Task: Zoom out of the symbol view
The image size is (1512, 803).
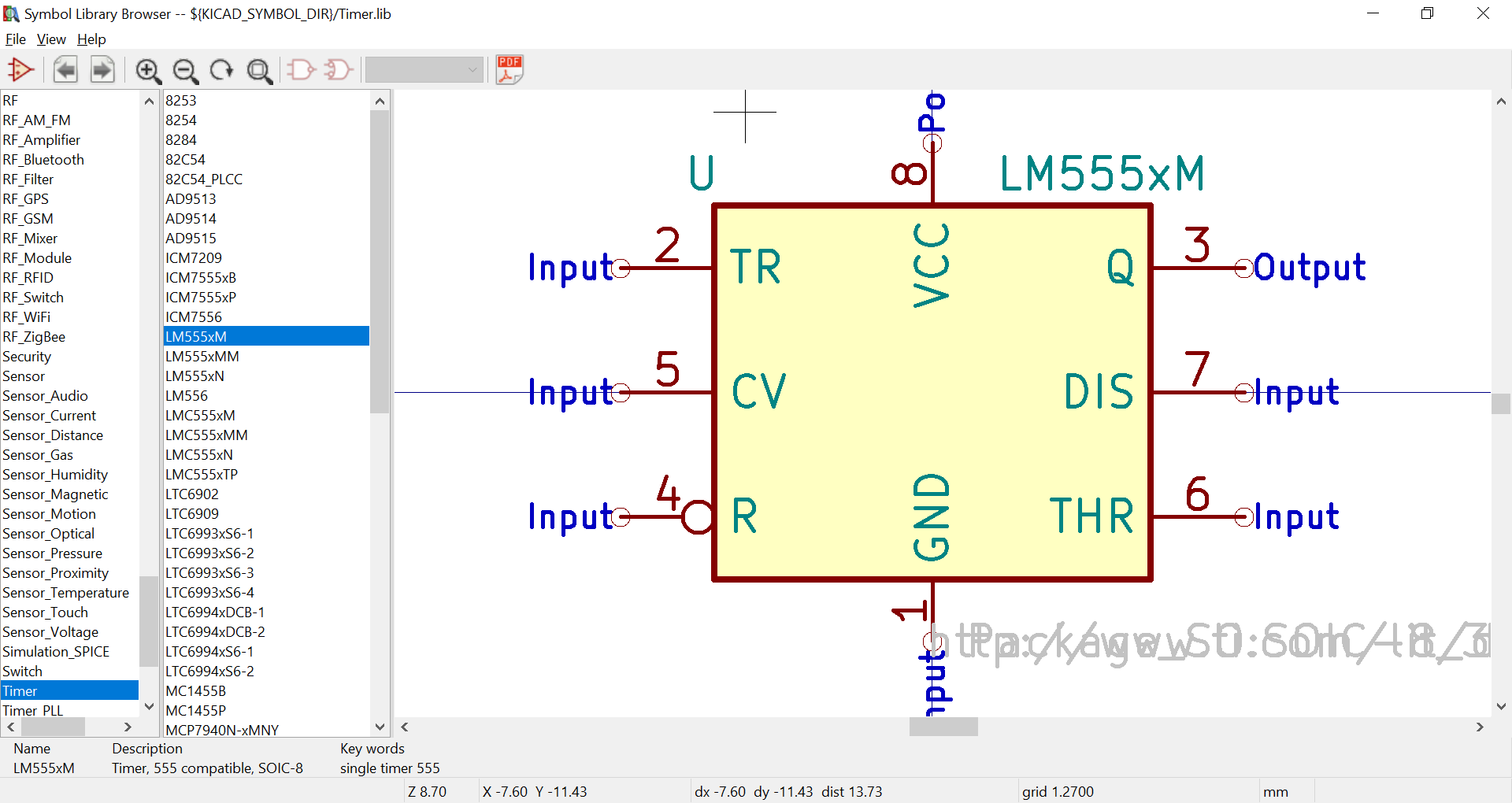Action: [185, 71]
